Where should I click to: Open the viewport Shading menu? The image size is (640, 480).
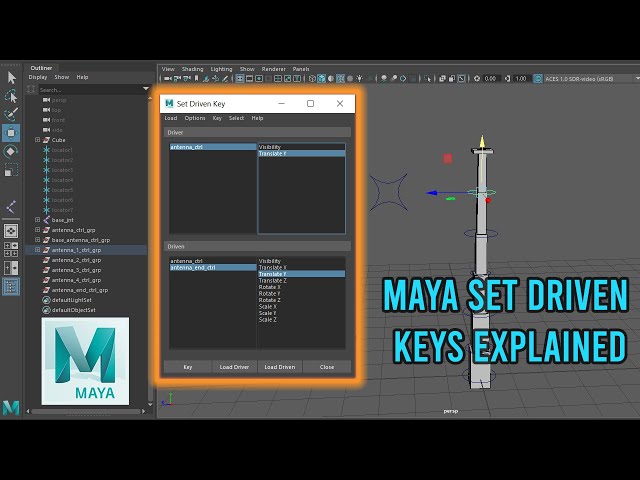point(192,69)
